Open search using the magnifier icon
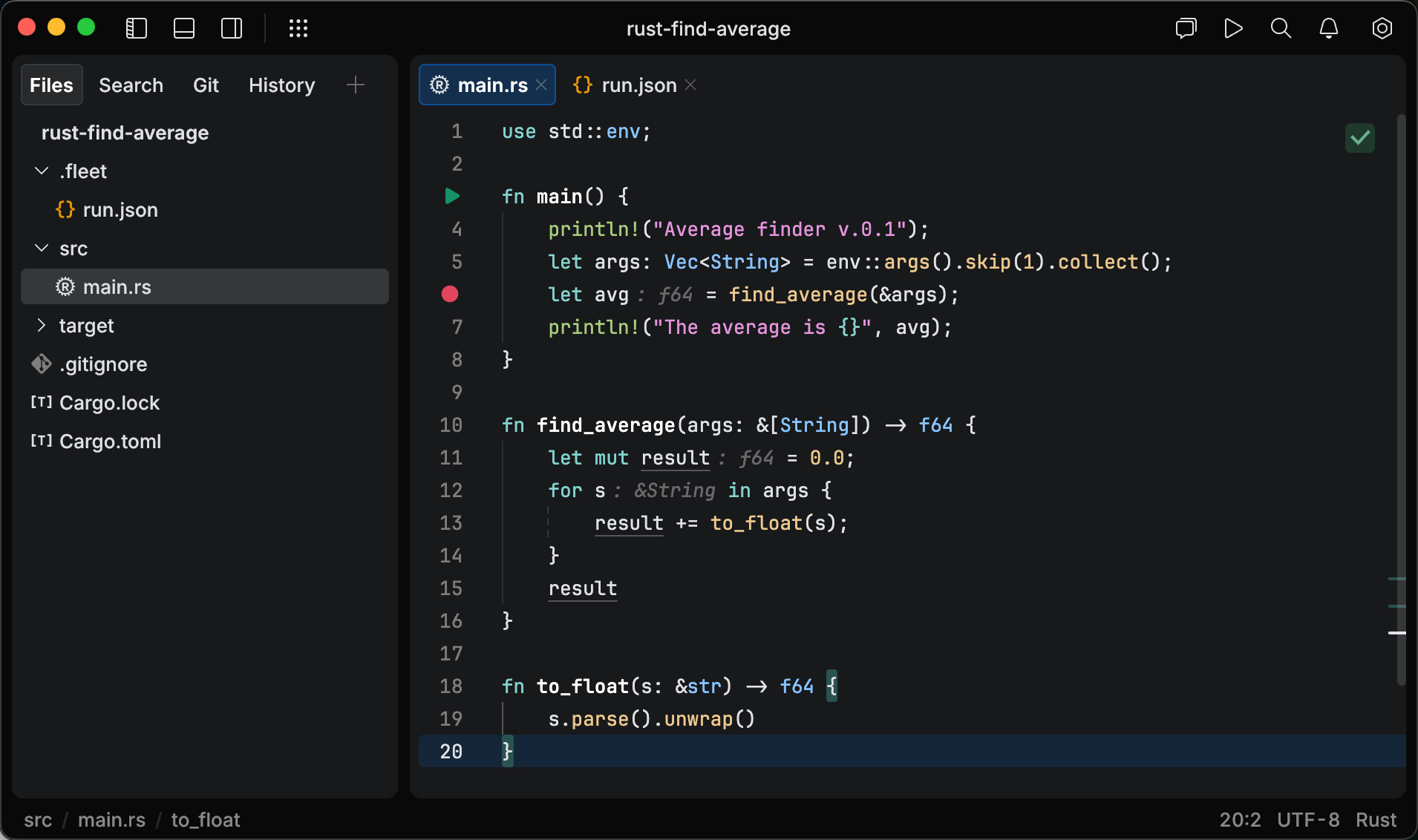The width and height of the screenshot is (1418, 840). (1281, 28)
